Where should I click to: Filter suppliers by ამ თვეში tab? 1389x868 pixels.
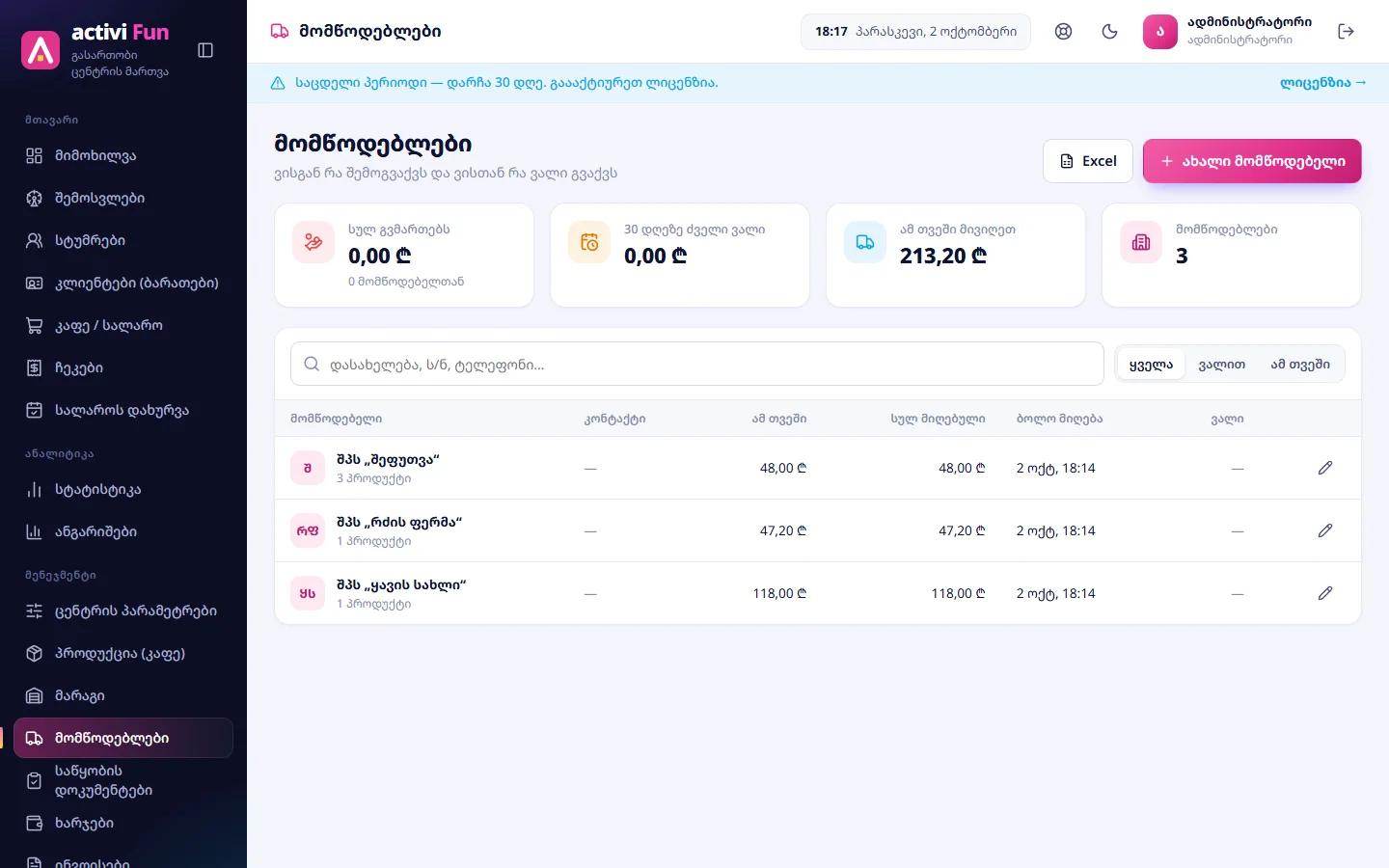(1300, 365)
